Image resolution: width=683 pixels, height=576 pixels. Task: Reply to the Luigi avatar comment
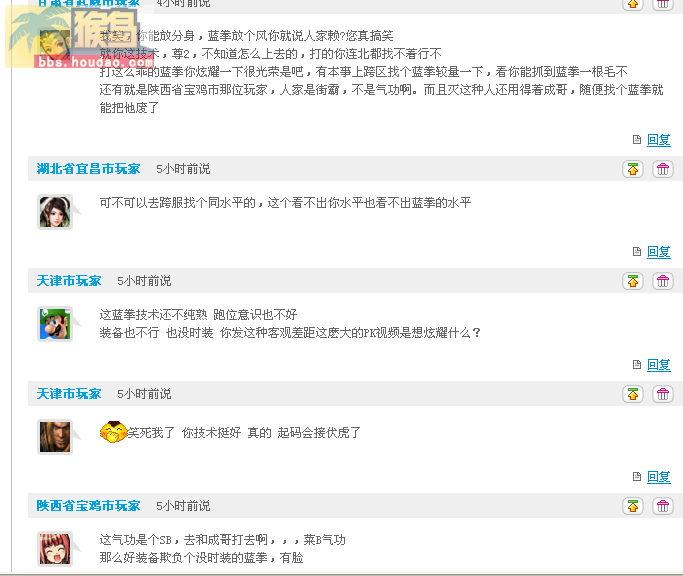pyautogui.click(x=658, y=365)
